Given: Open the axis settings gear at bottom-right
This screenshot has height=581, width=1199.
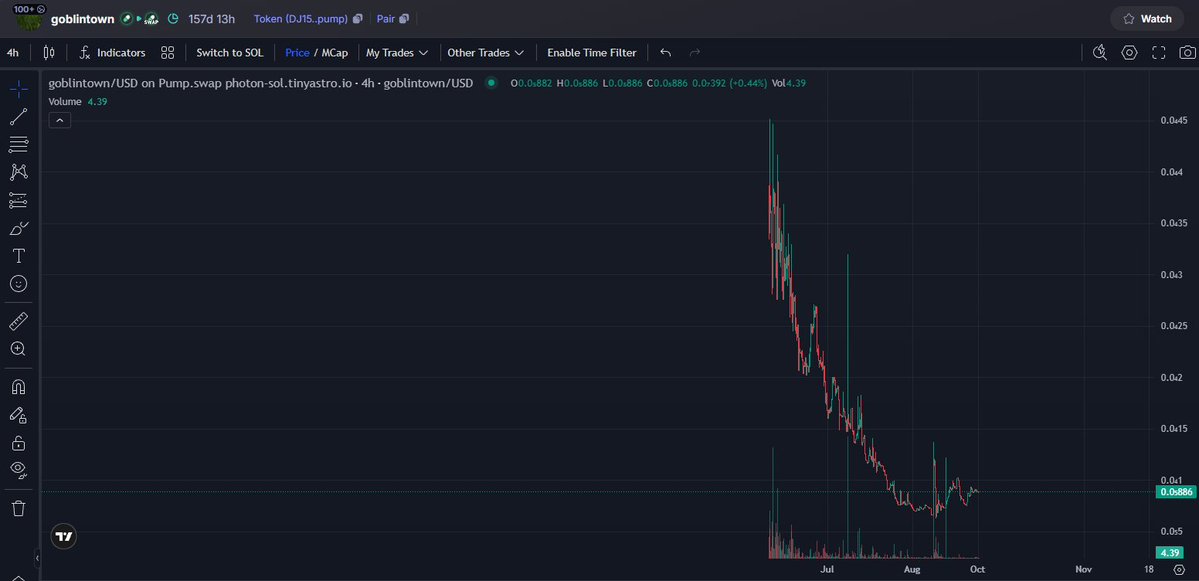Looking at the screenshot, I should pyautogui.click(x=1179, y=570).
